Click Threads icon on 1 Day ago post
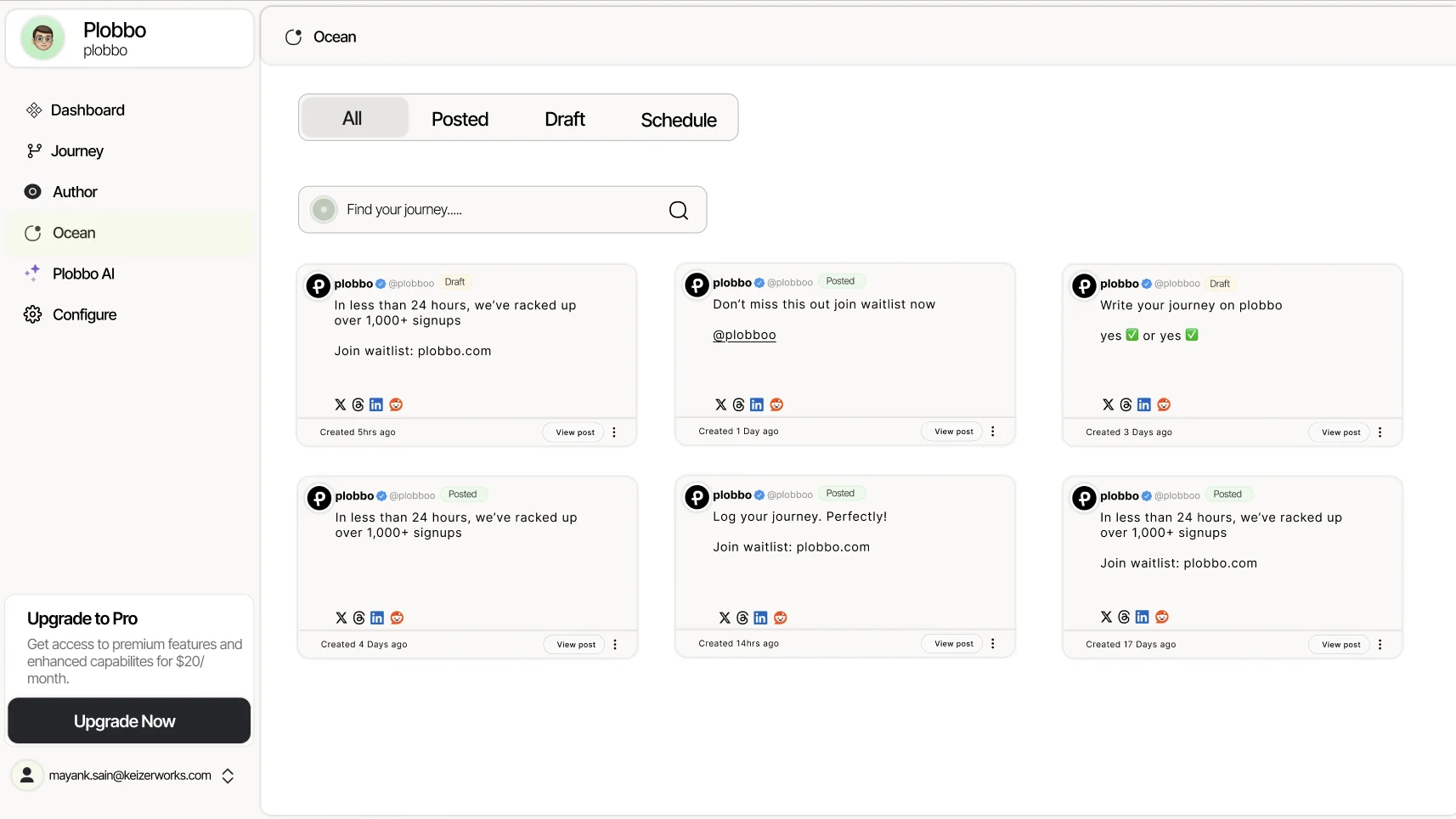Image resolution: width=1456 pixels, height=819 pixels. (739, 404)
